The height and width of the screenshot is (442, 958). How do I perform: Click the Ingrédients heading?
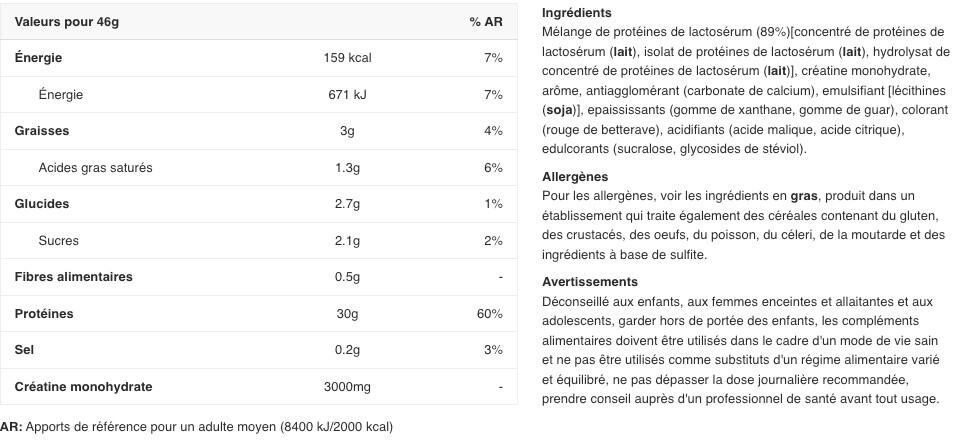(577, 12)
